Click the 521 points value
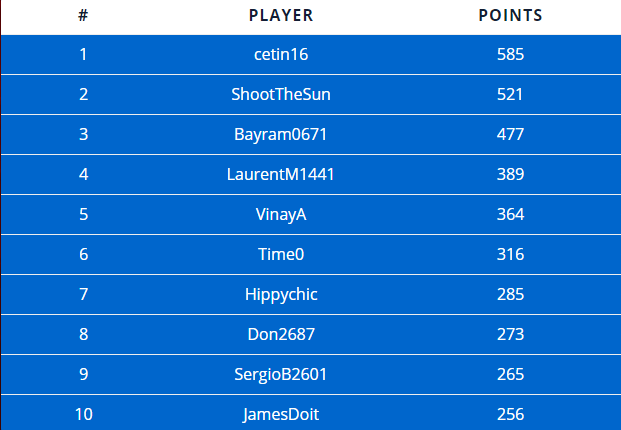This screenshot has height=430, width=621. click(x=510, y=94)
